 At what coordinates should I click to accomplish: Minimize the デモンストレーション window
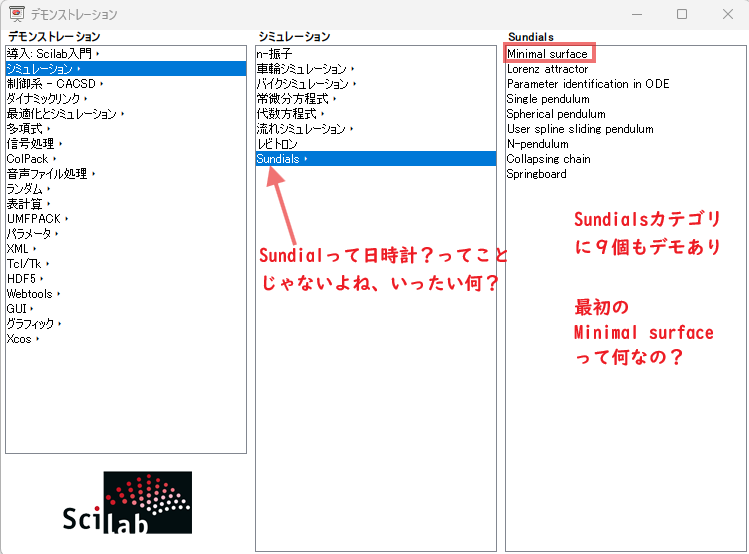click(637, 14)
